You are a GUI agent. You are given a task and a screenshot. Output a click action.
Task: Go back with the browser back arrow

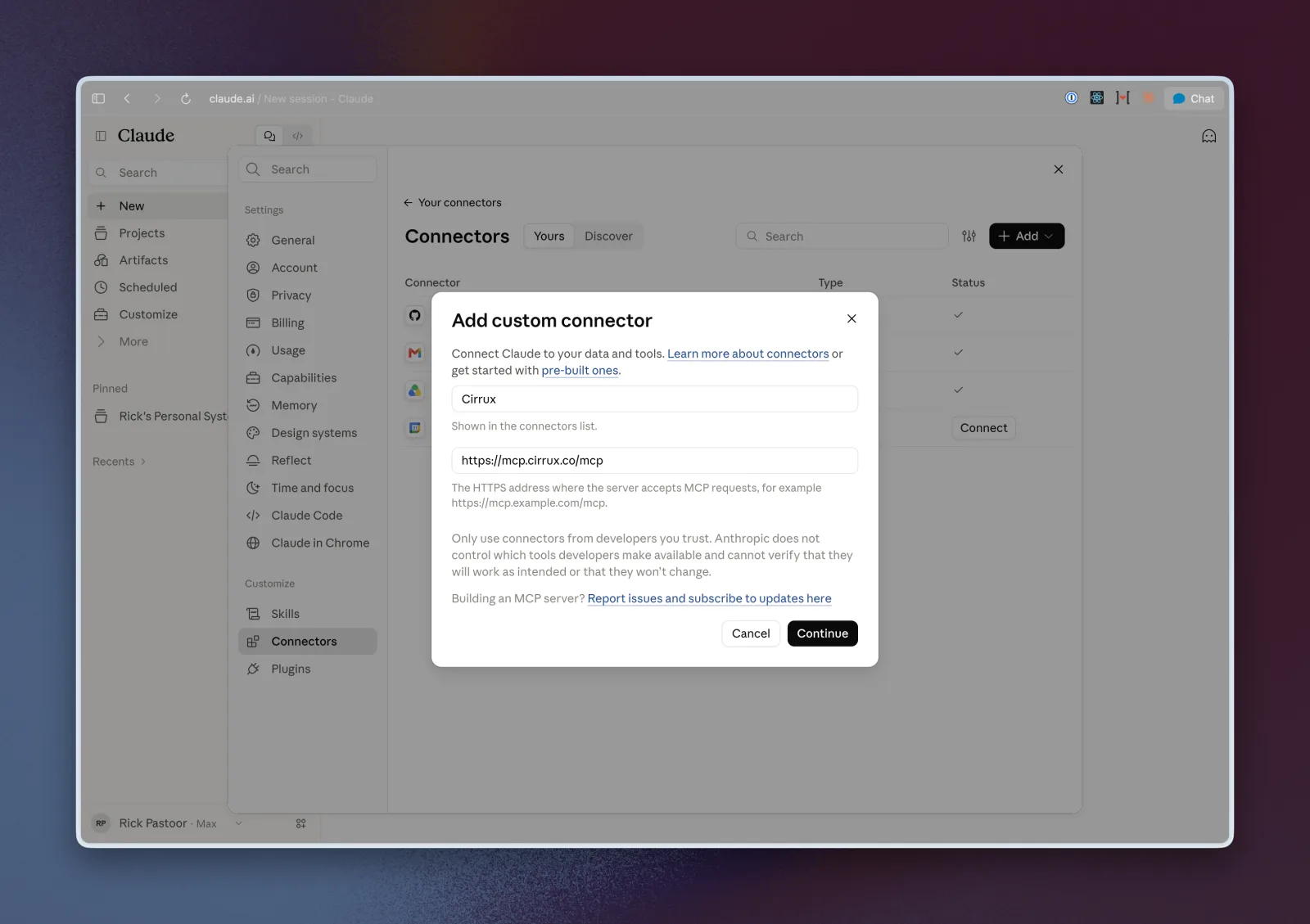point(127,98)
